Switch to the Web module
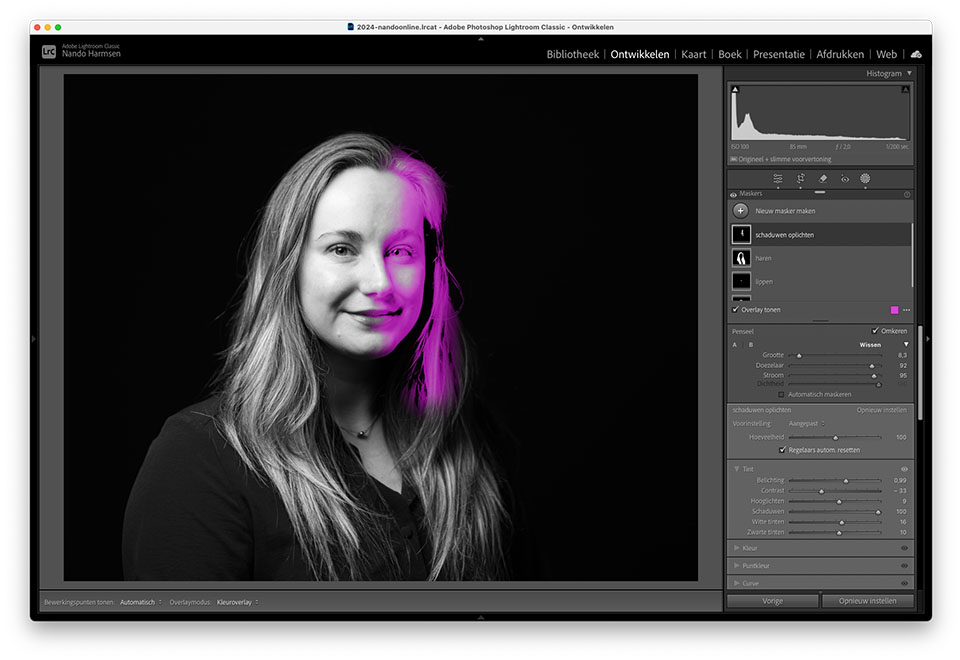The image size is (960, 660). click(x=887, y=54)
